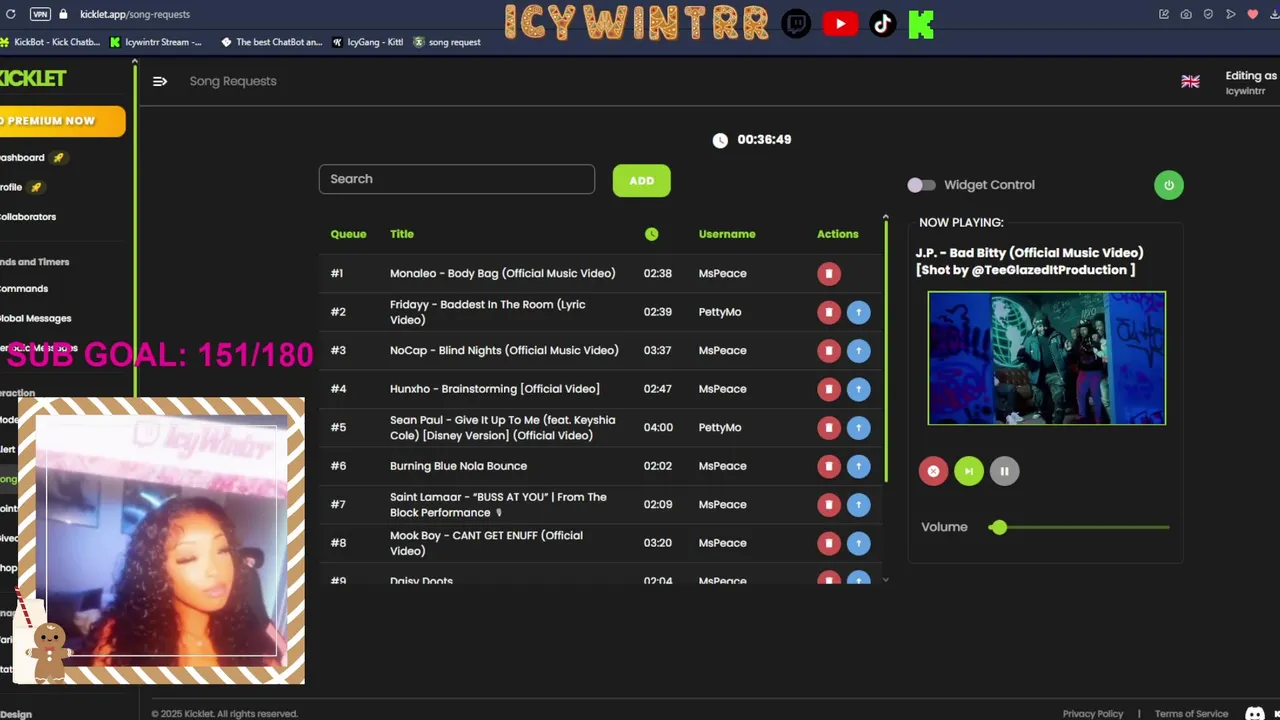1280x720 pixels.
Task: Click the Title column header
Action: 402,234
